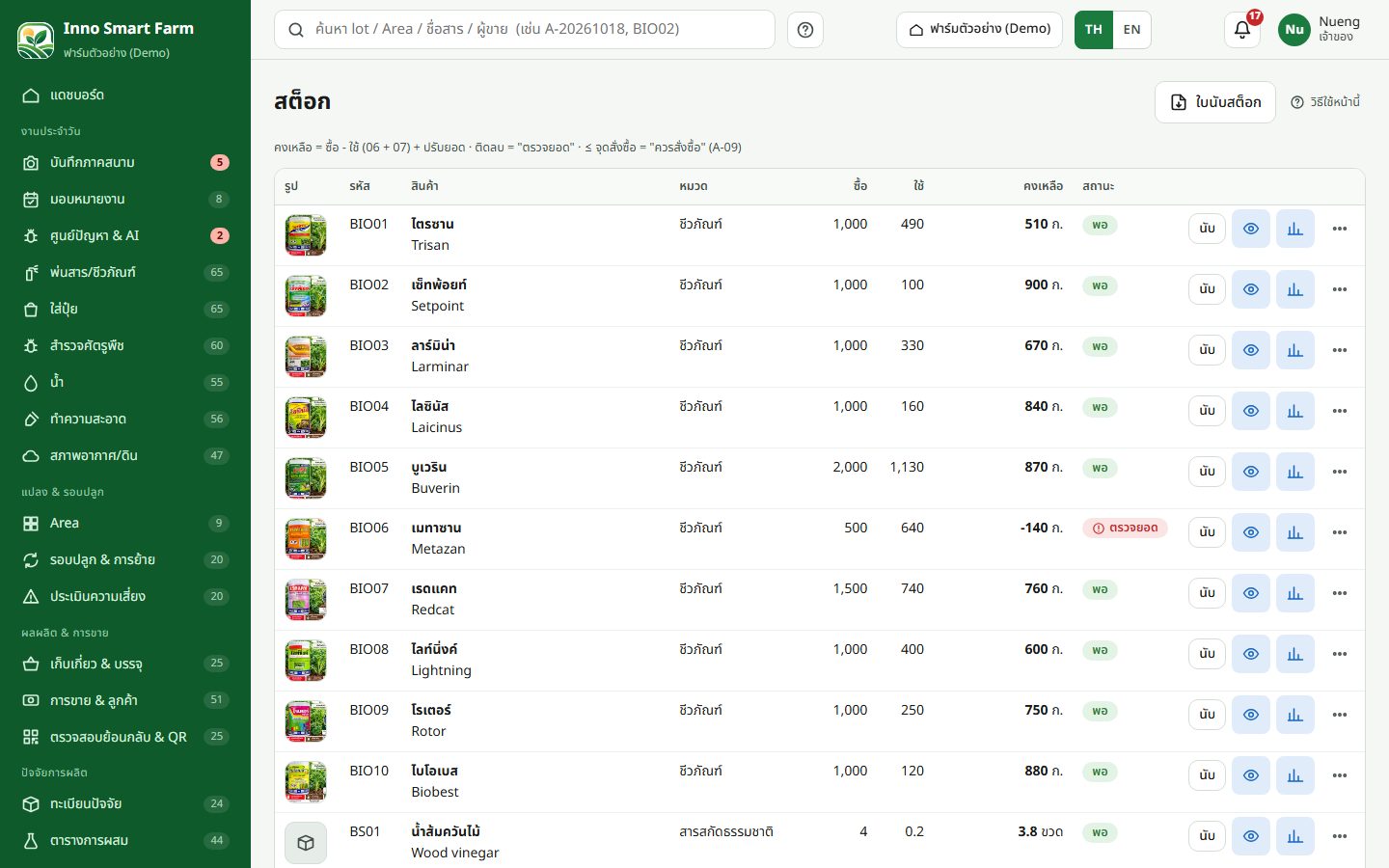The width and height of the screenshot is (1389, 868).
Task: Open the Nu user avatar
Action: point(1294,30)
